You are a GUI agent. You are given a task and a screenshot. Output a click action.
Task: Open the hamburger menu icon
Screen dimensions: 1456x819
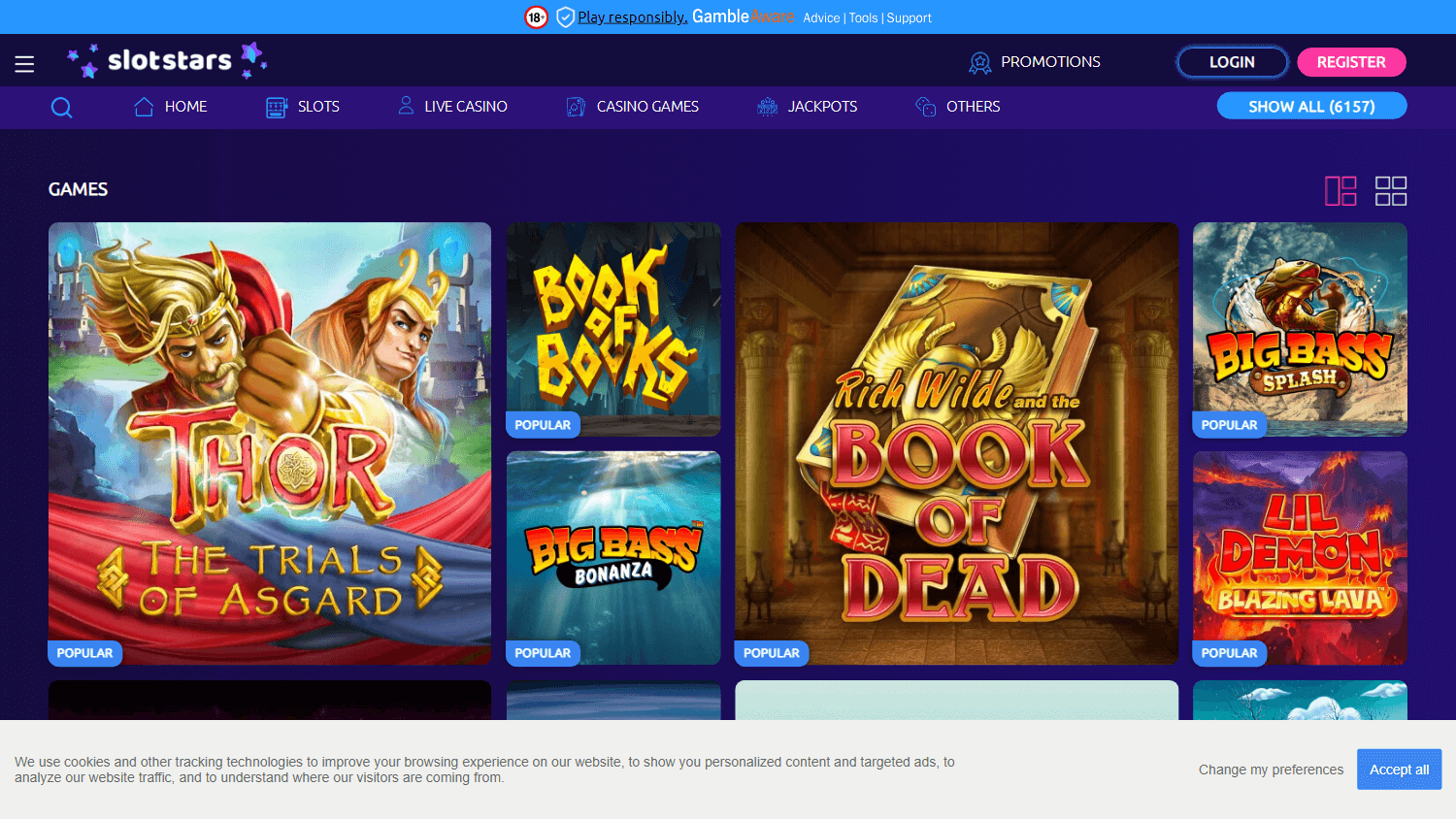coord(24,64)
